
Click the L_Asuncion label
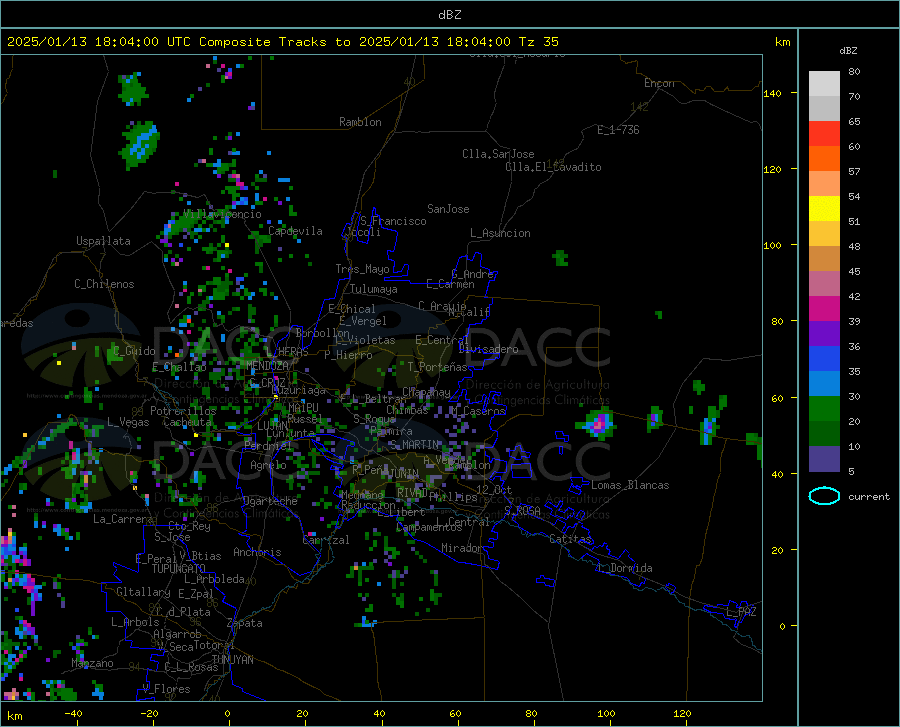[x=500, y=233]
